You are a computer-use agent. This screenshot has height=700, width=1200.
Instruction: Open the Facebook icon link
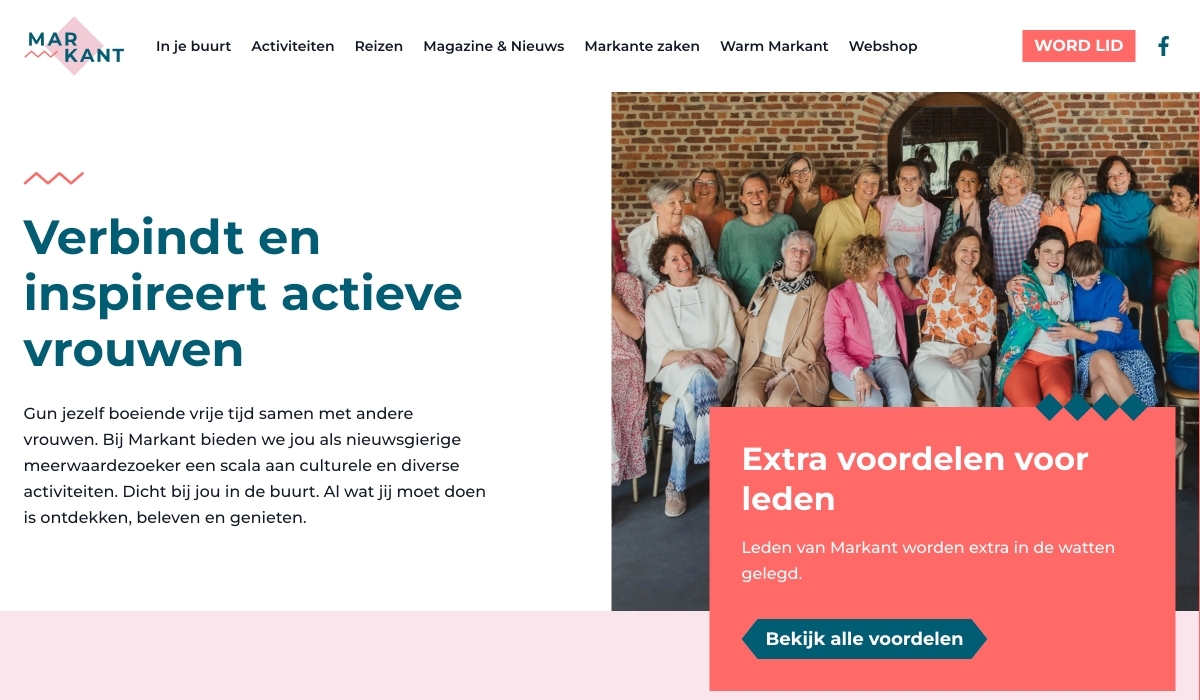1164,46
